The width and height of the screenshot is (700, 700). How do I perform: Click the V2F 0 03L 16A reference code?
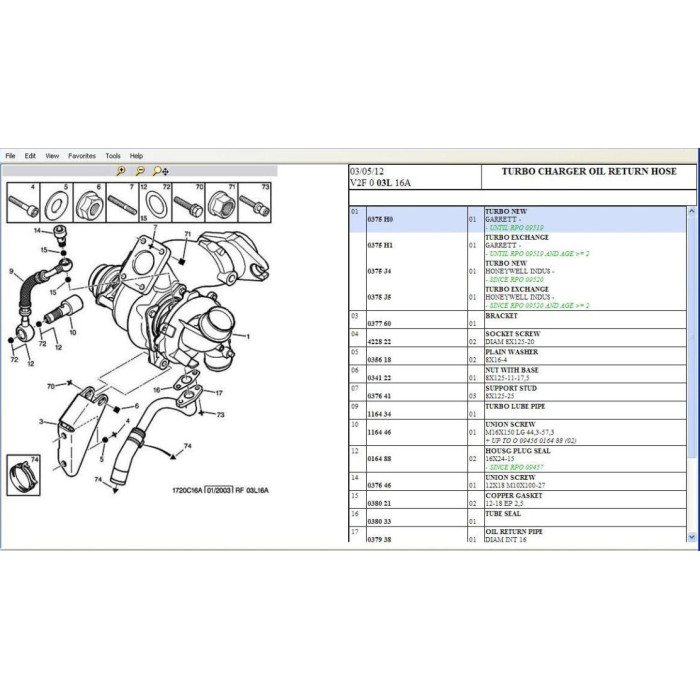(380, 183)
